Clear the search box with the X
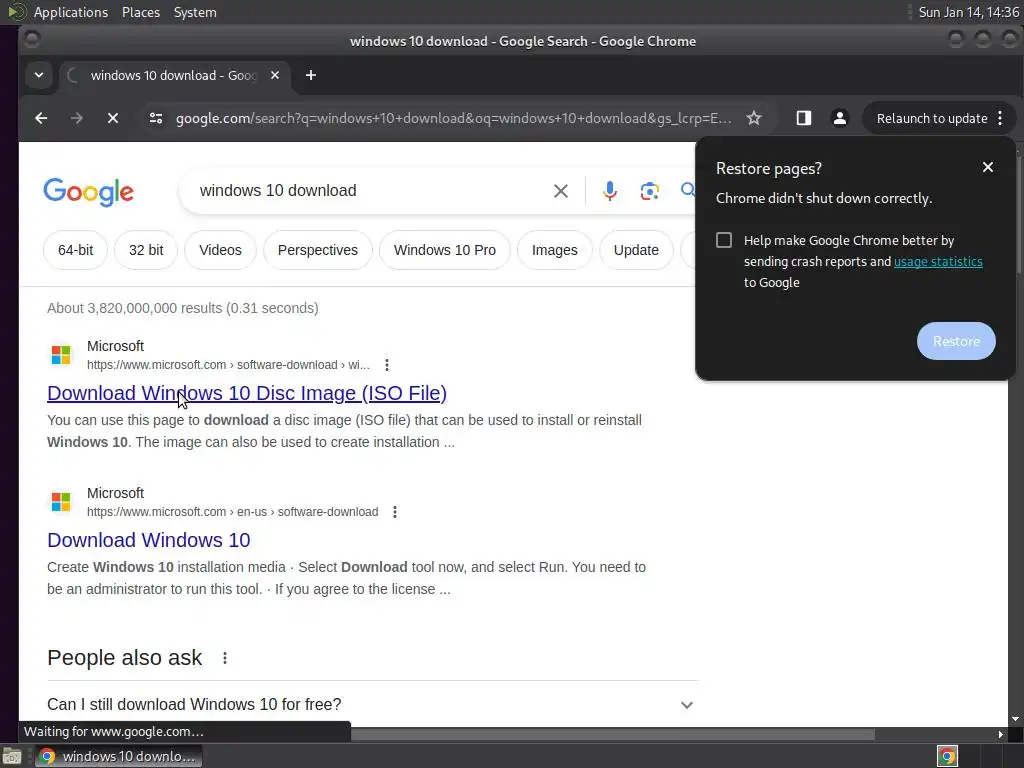The height and width of the screenshot is (768, 1024). click(x=560, y=191)
